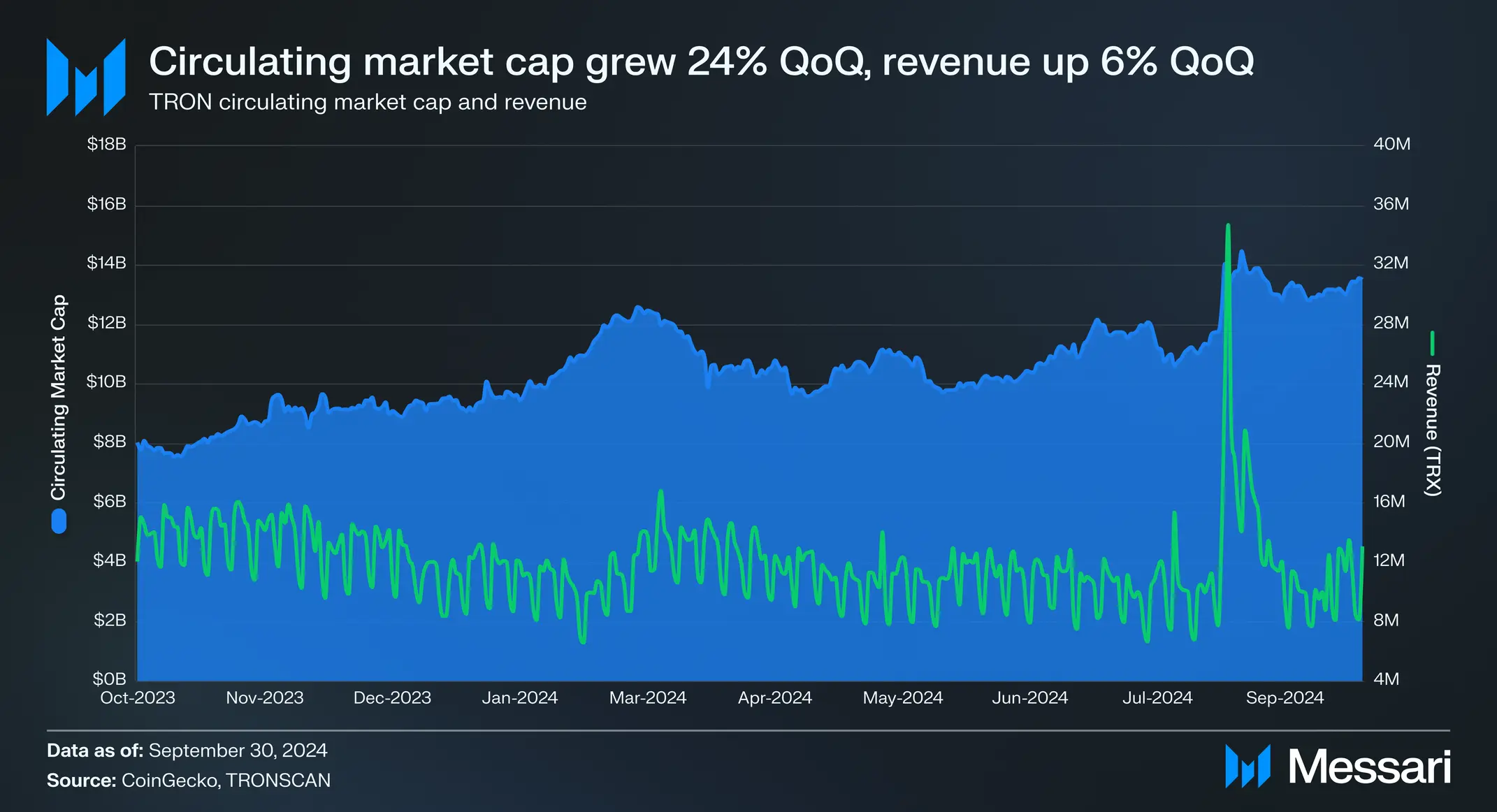
Task: Click the Messari wordmark at bottom right
Action: click(1370, 767)
